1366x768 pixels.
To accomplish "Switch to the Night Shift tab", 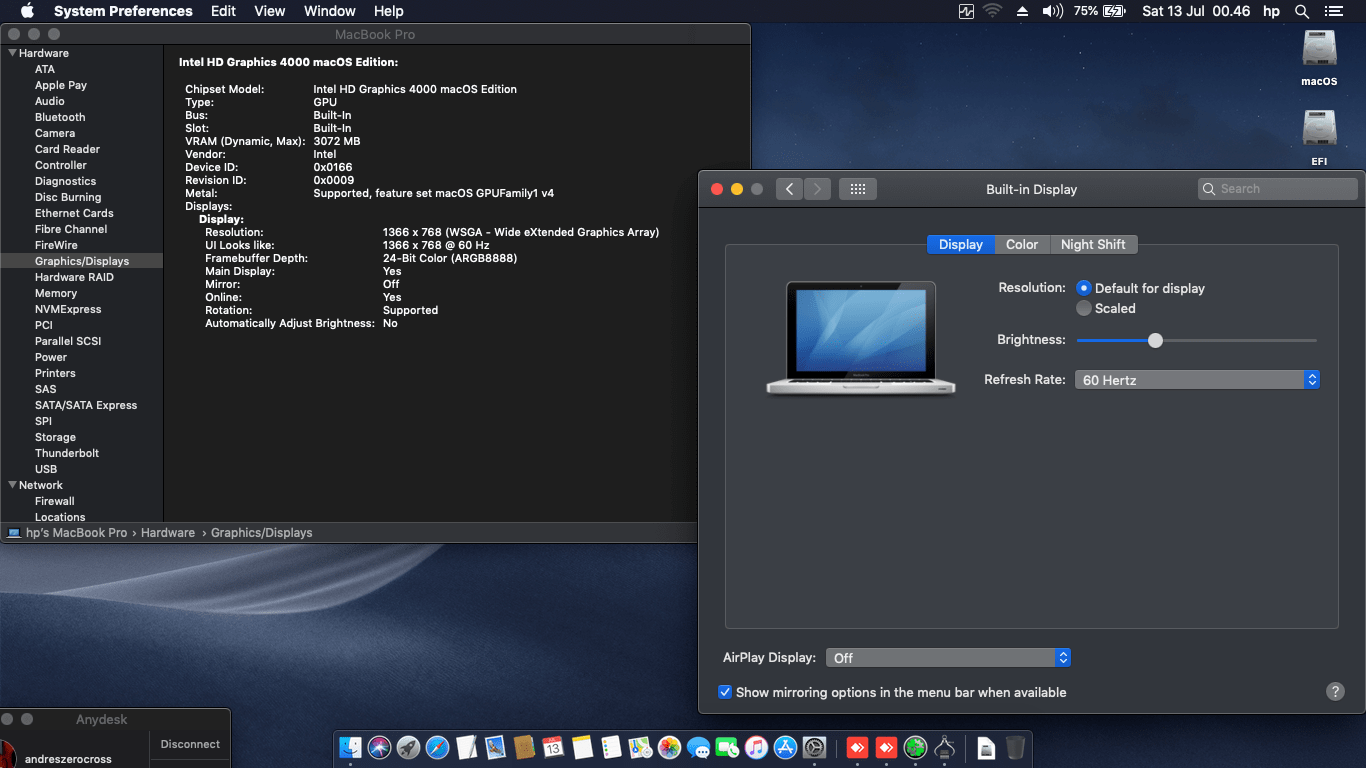I will (1094, 244).
